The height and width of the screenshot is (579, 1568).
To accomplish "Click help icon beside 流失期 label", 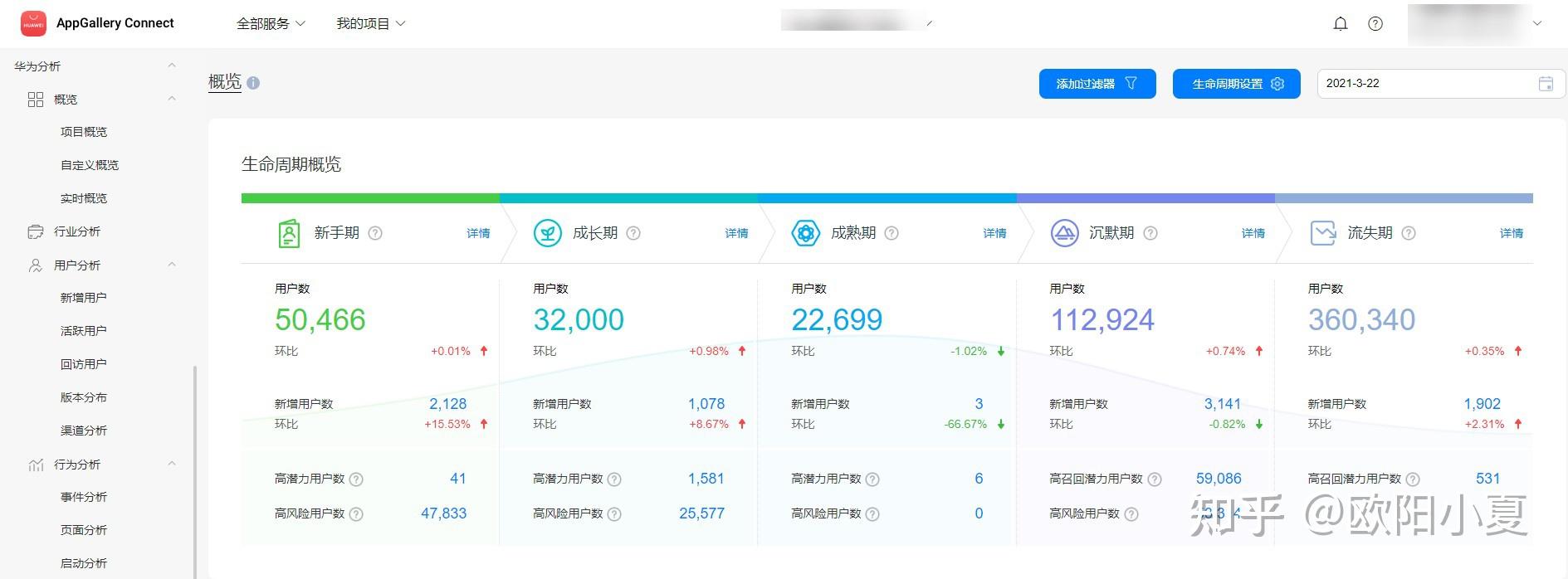I will 1409,233.
